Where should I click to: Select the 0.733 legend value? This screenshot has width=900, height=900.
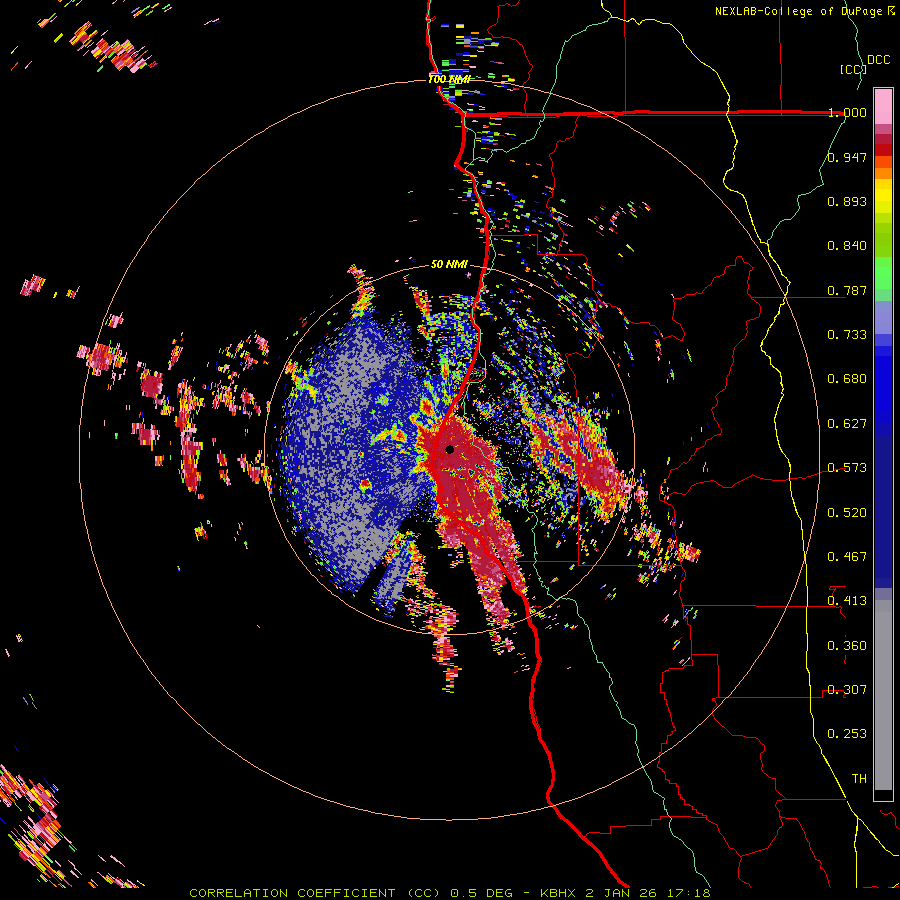(x=847, y=335)
